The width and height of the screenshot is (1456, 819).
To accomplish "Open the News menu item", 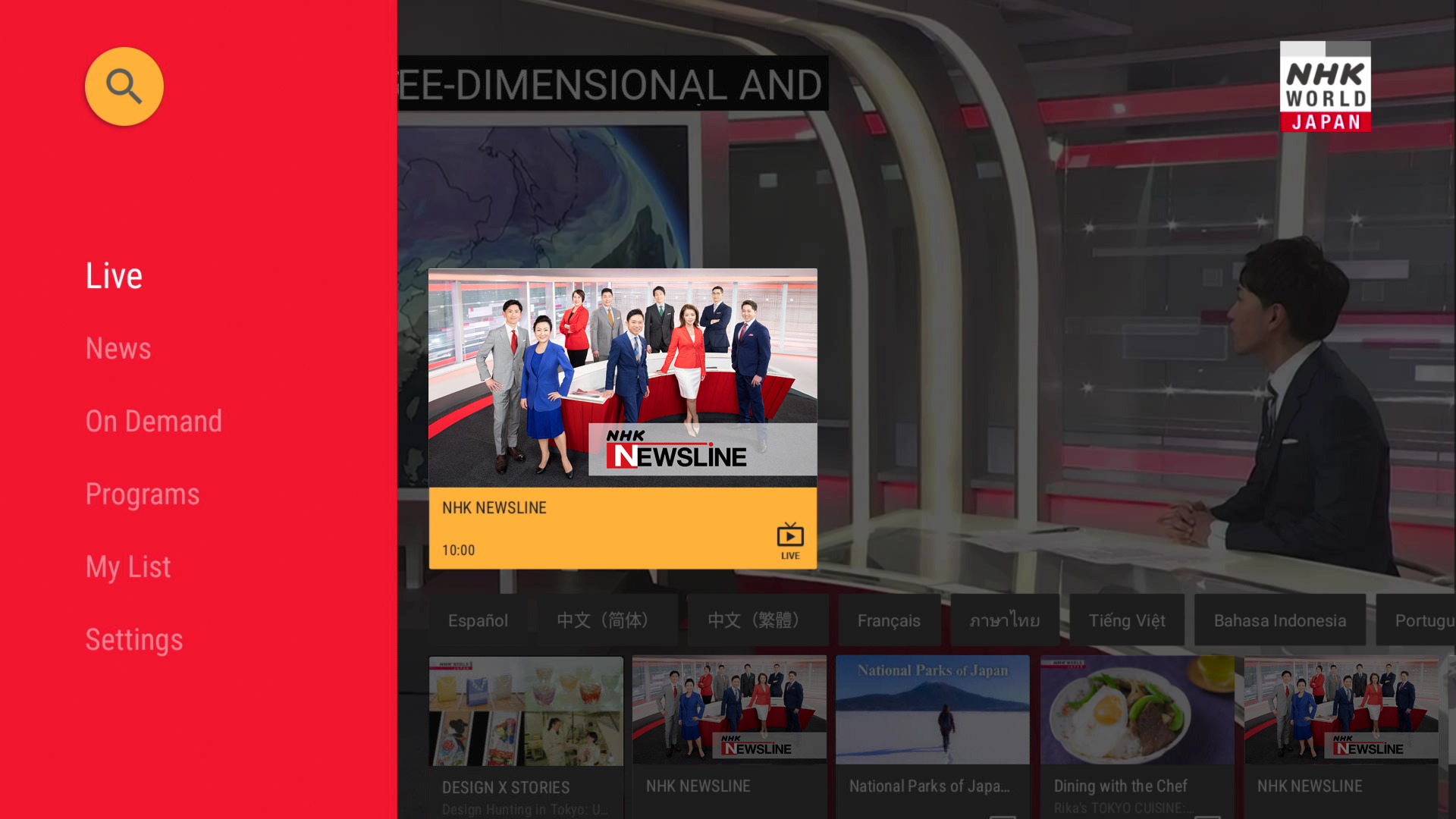I will click(118, 348).
